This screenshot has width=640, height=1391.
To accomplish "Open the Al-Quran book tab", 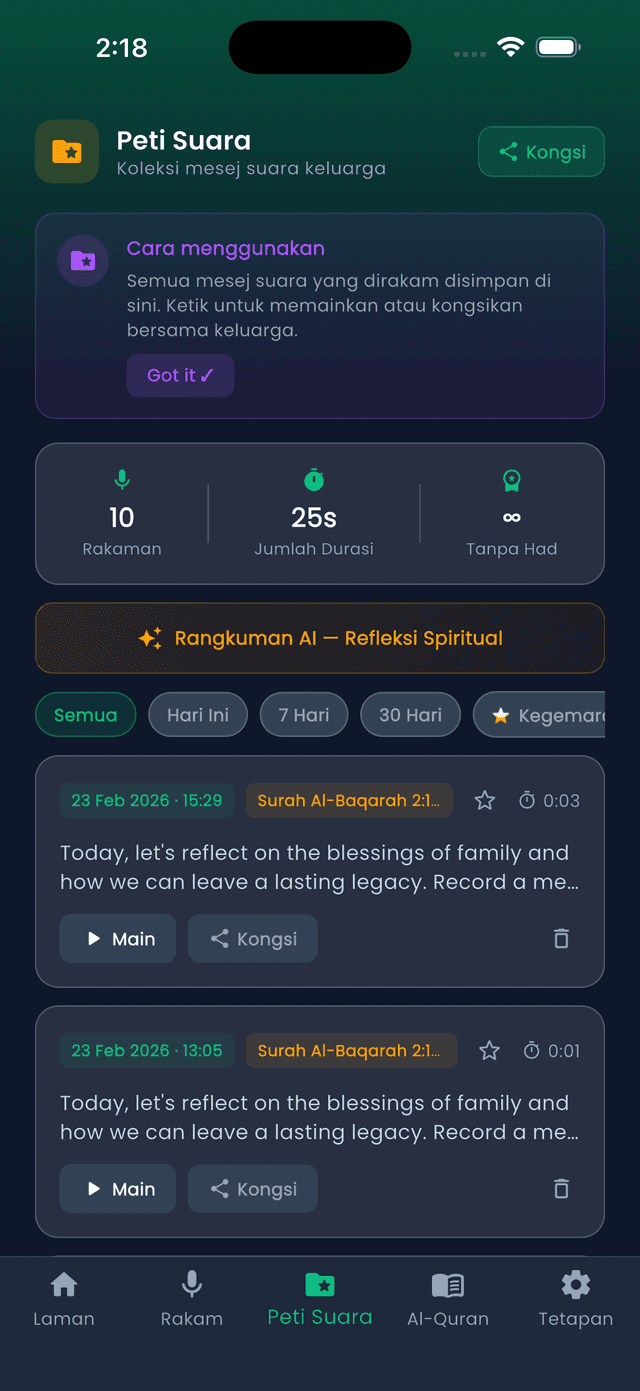I will click(x=447, y=1298).
